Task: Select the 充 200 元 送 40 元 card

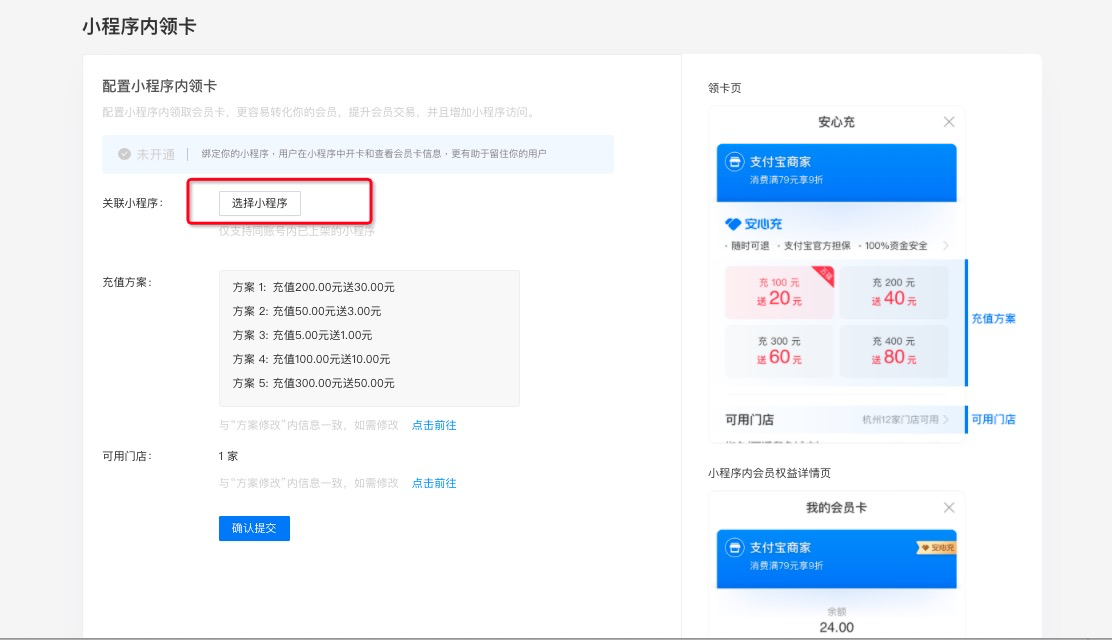Action: (x=894, y=292)
